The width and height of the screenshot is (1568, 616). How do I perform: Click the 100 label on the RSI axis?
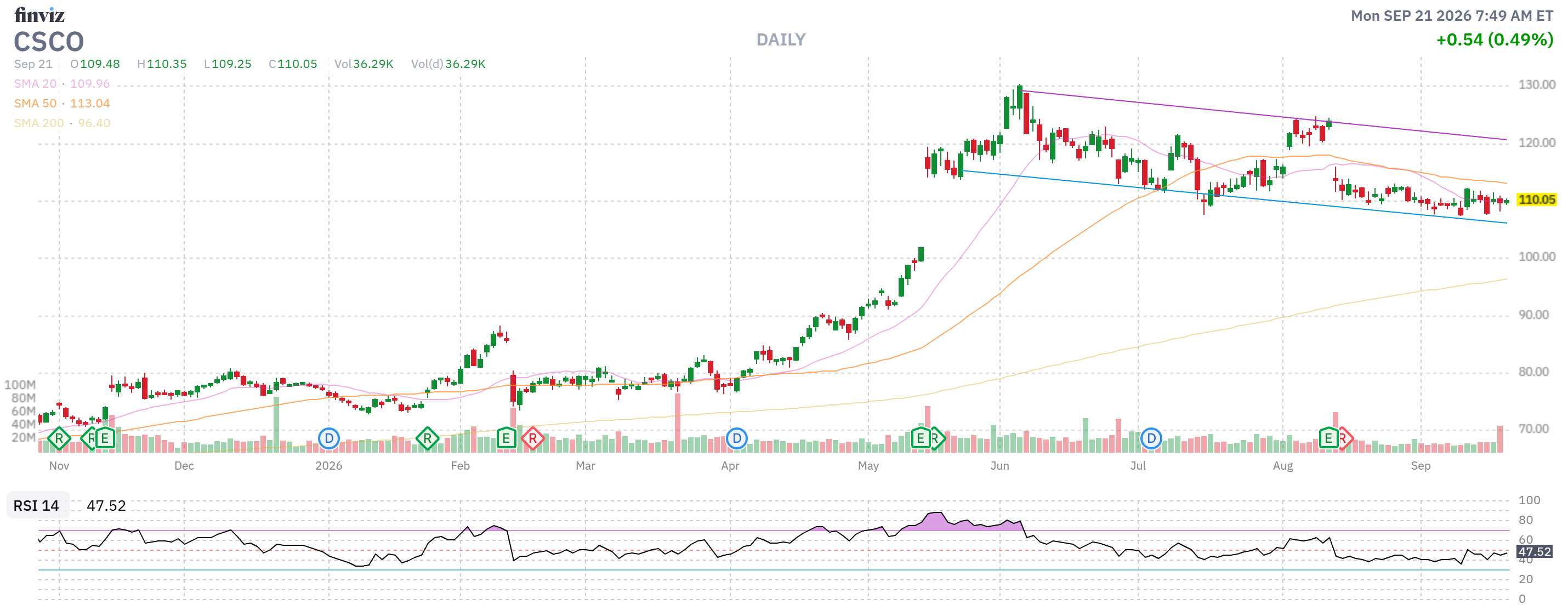1529,500
